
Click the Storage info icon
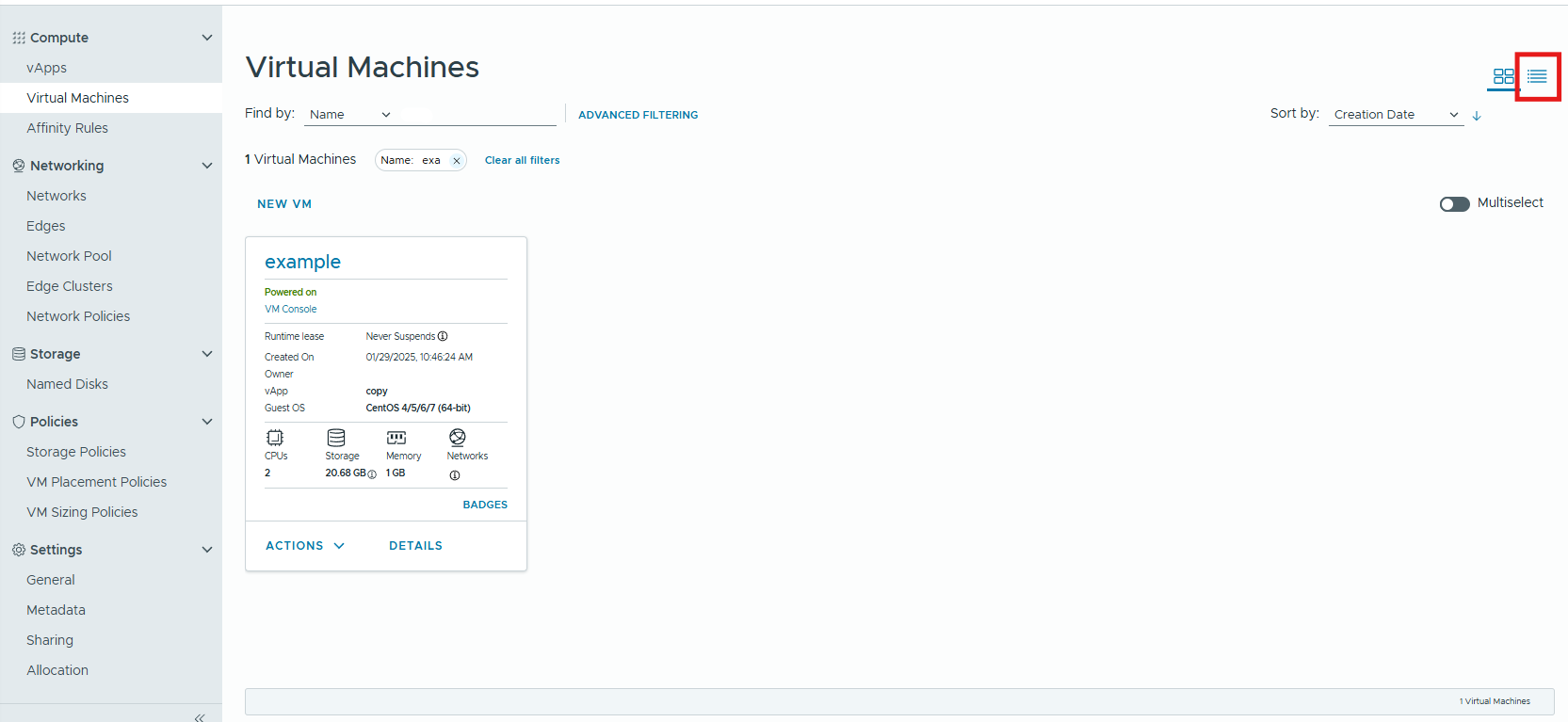point(372,474)
